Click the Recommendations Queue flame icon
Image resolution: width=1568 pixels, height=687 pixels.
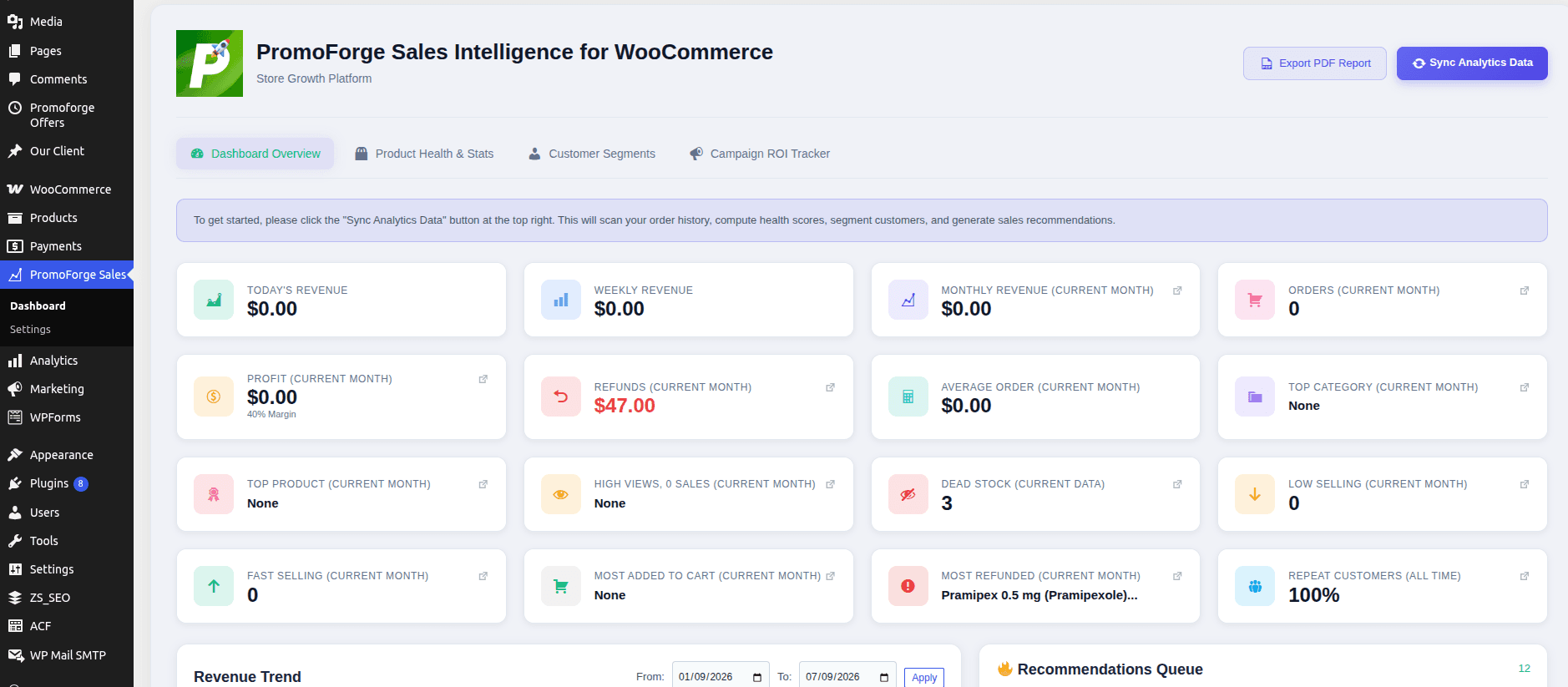[1005, 669]
